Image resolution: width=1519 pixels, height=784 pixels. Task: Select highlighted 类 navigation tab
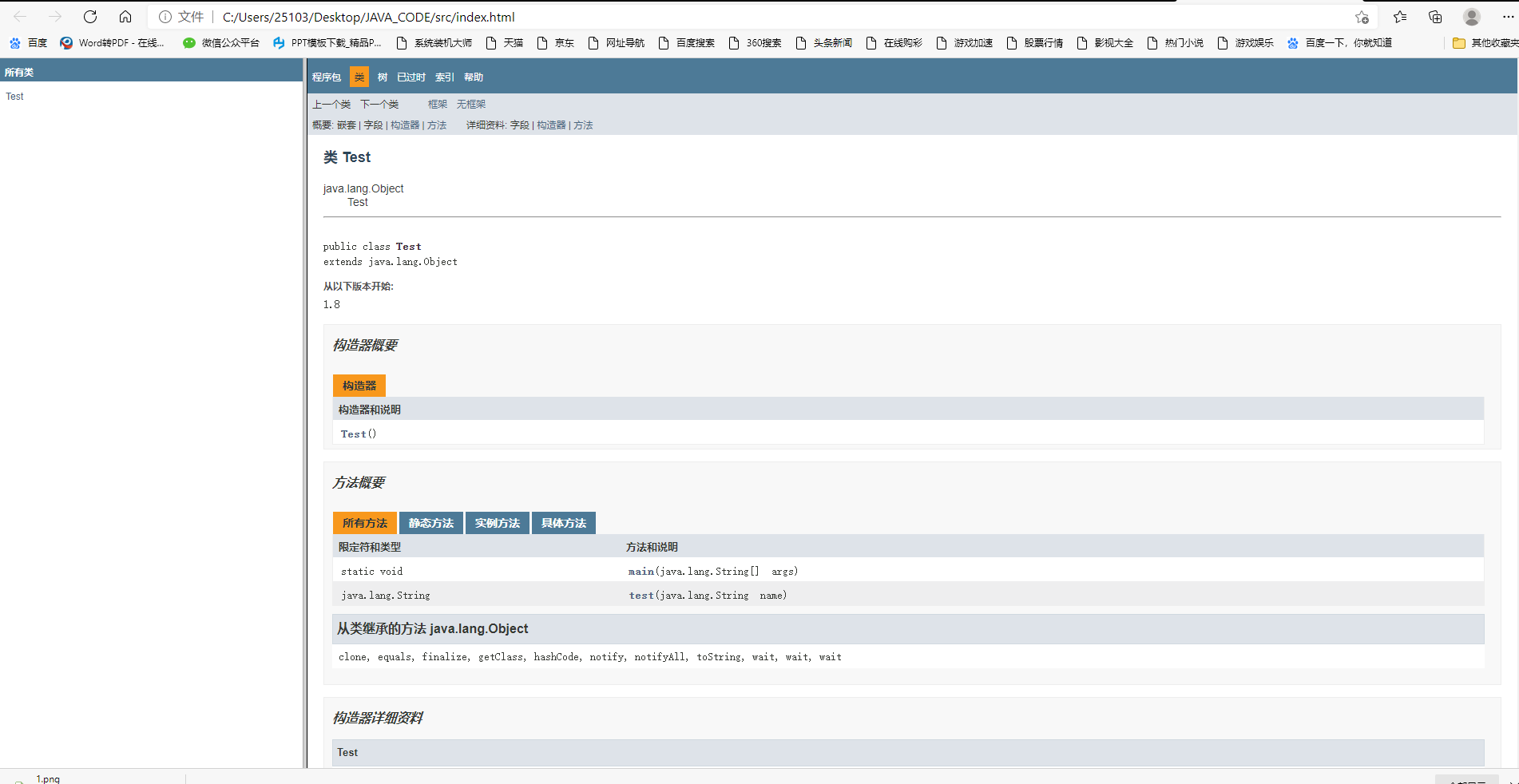click(x=359, y=77)
